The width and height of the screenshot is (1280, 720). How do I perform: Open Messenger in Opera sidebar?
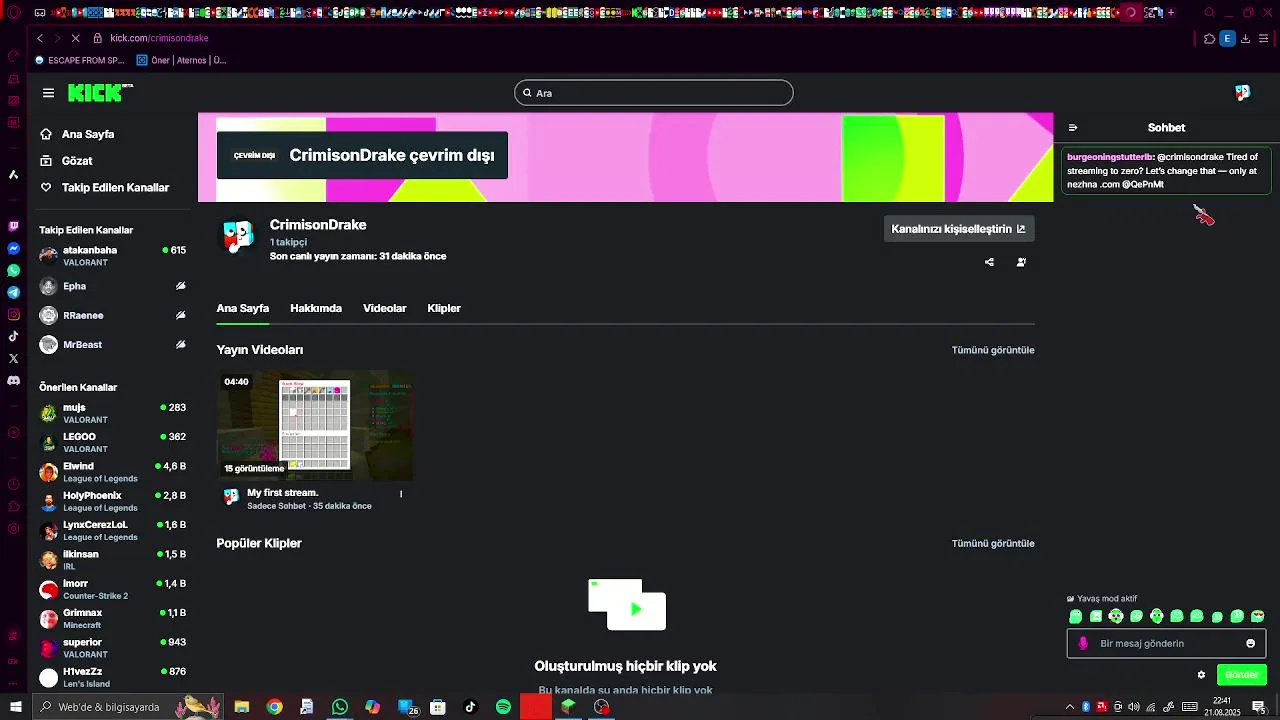[13, 249]
